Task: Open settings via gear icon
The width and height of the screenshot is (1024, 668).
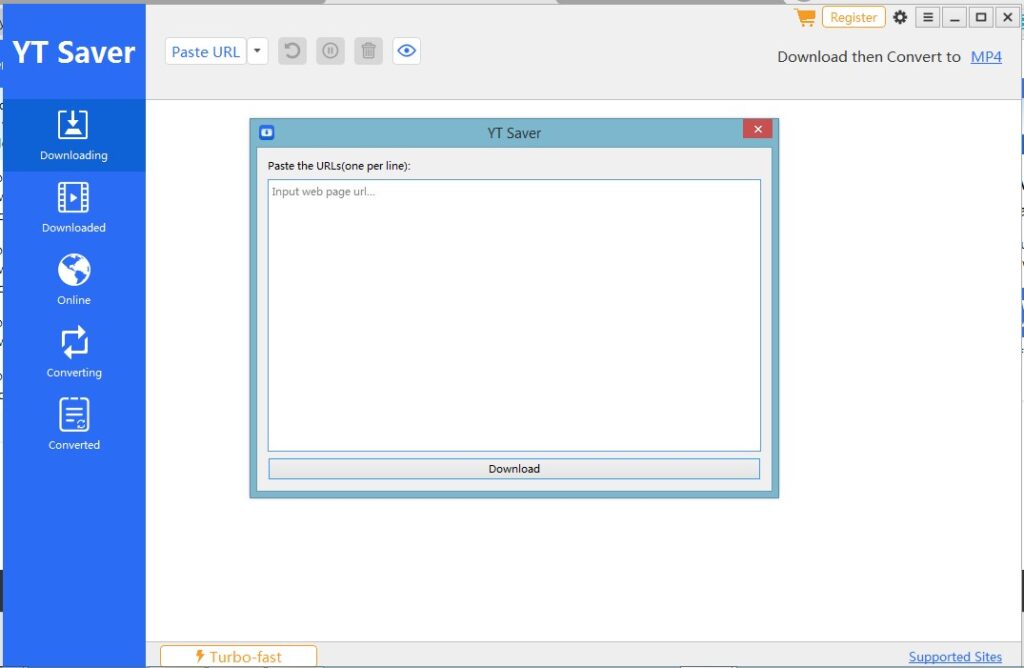Action: pos(900,17)
